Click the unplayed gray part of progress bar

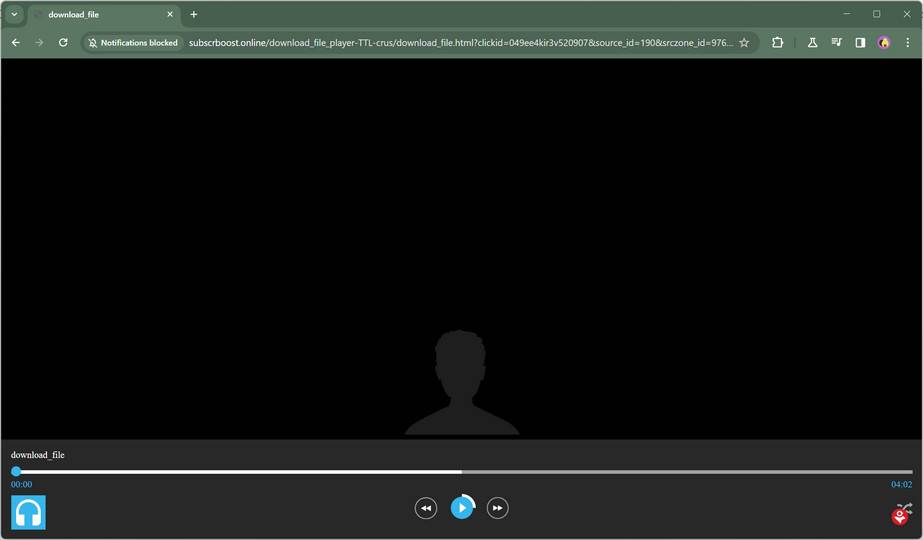[x=687, y=472]
